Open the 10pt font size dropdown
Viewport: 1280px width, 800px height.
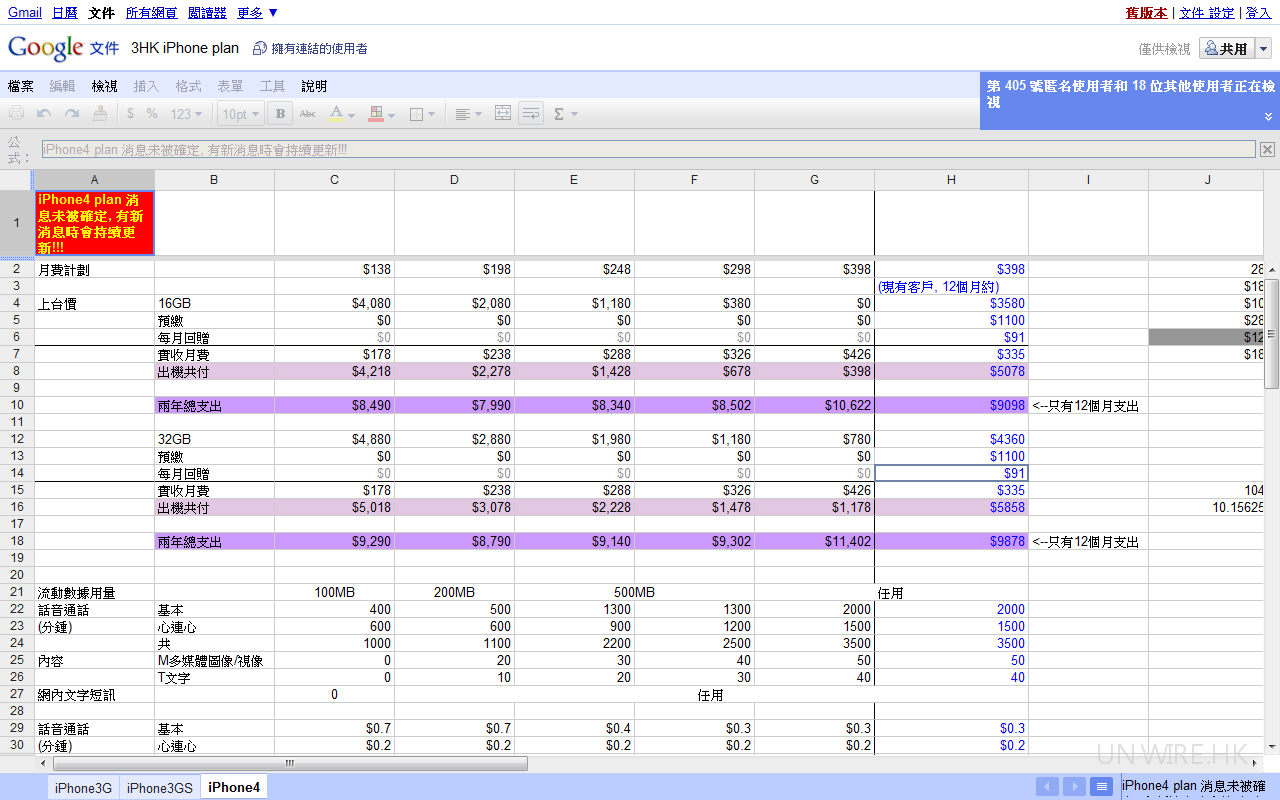click(241, 114)
